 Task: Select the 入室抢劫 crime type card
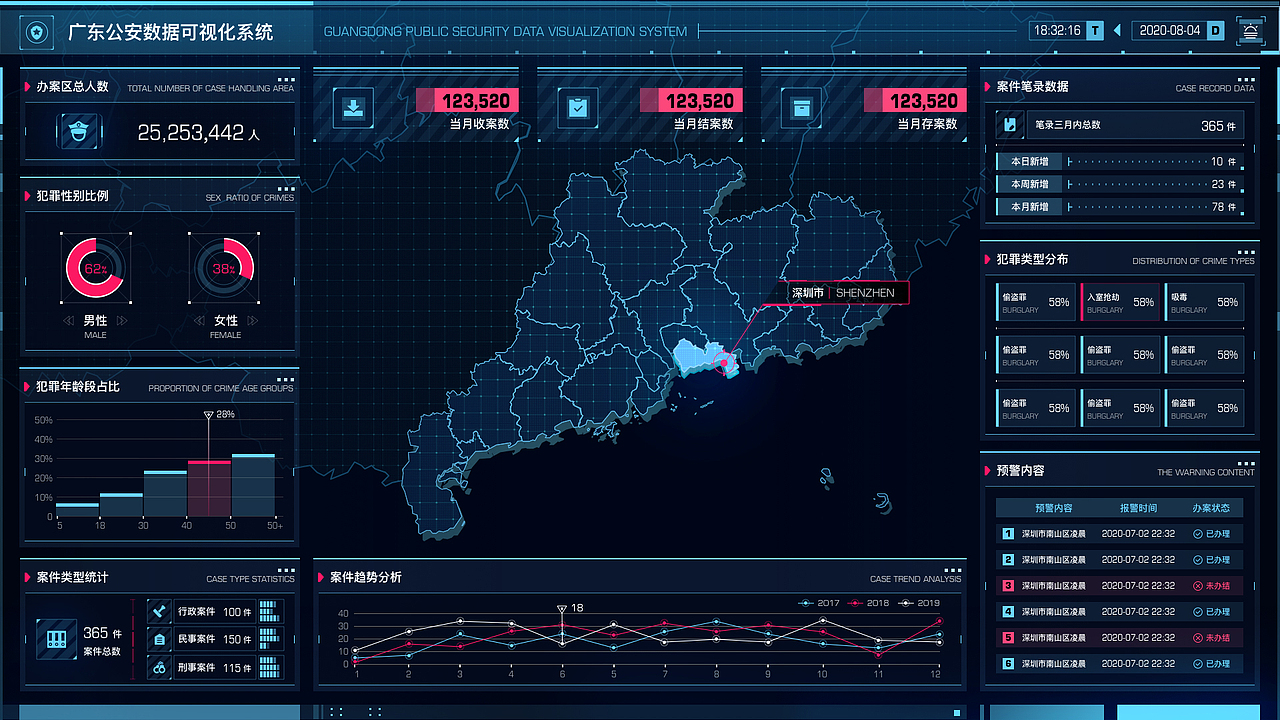(x=1120, y=302)
